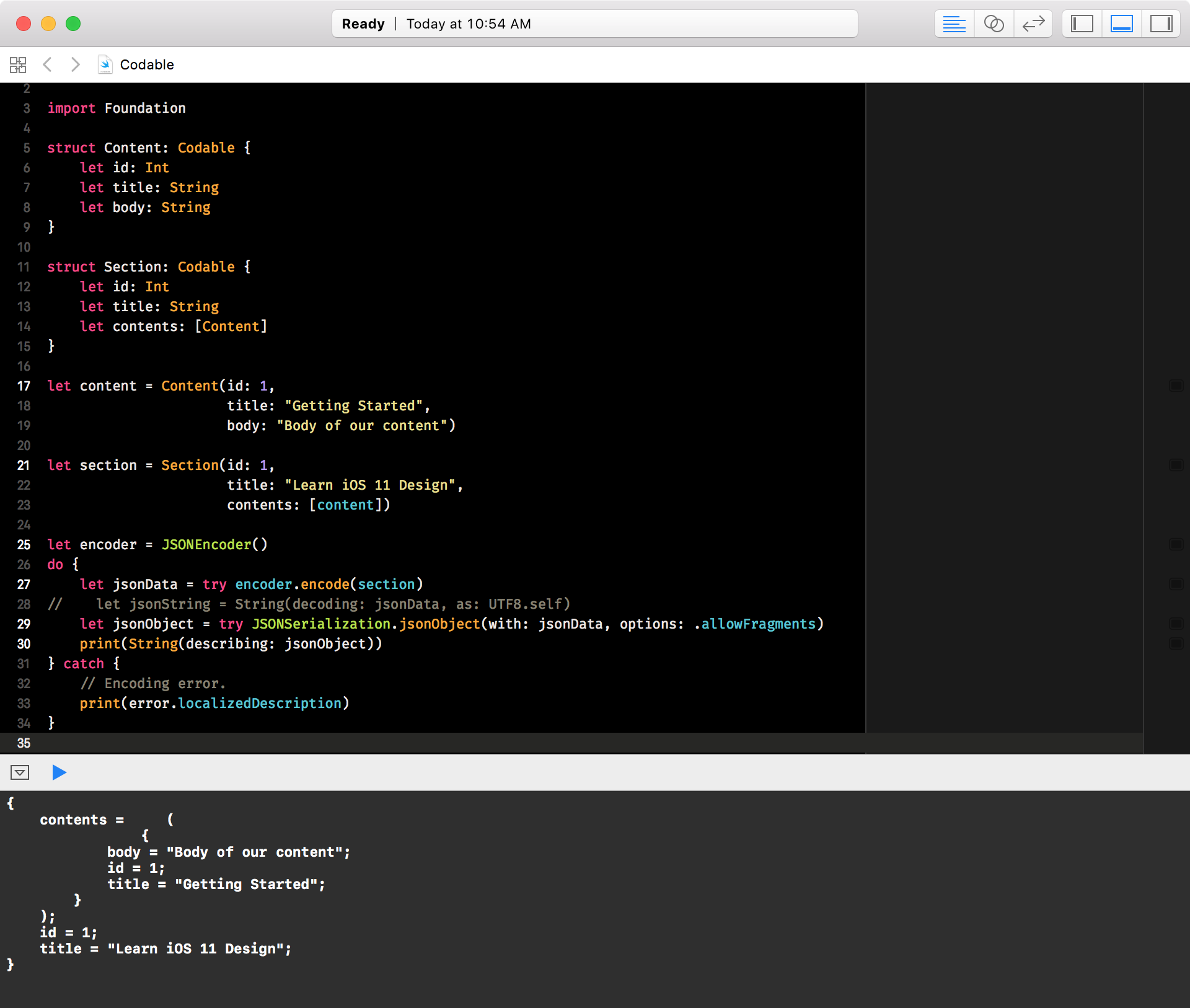Minimize the playground window
Image resolution: width=1190 pixels, height=1008 pixels.
48,24
